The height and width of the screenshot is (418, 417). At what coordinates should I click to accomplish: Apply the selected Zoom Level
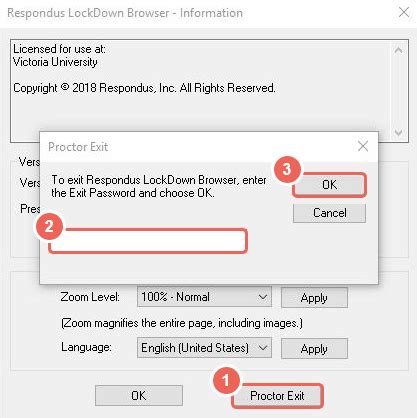314,298
